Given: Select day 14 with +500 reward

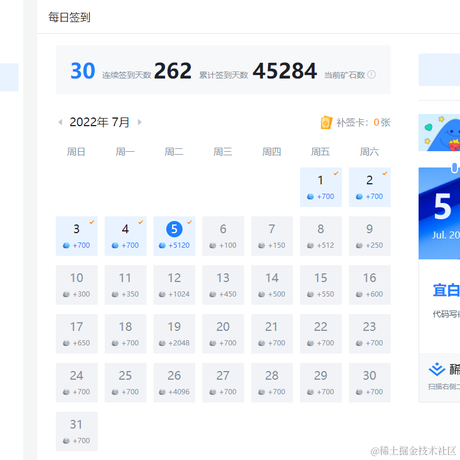Looking at the screenshot, I should 272,285.
